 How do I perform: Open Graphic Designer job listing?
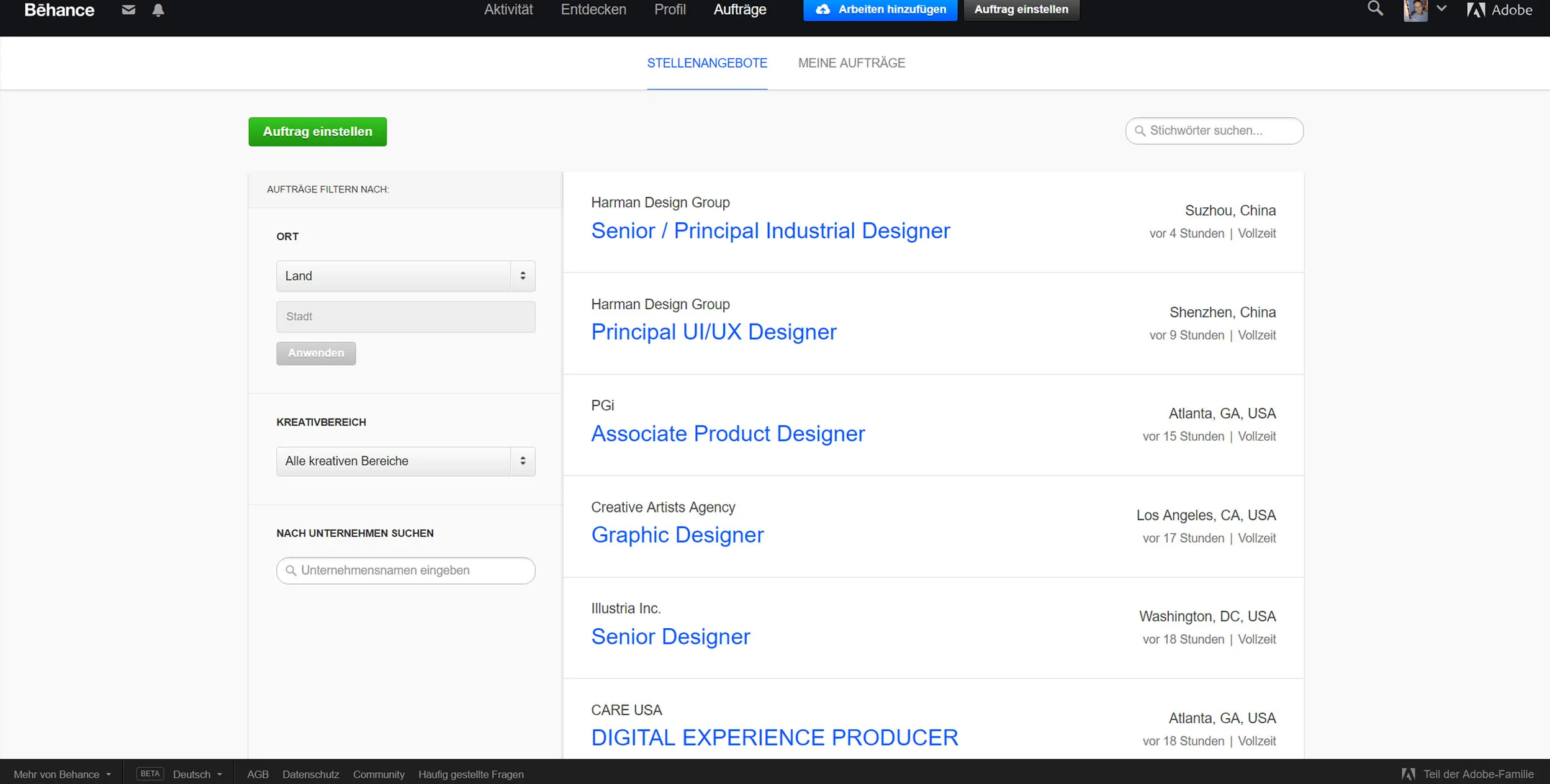point(677,535)
